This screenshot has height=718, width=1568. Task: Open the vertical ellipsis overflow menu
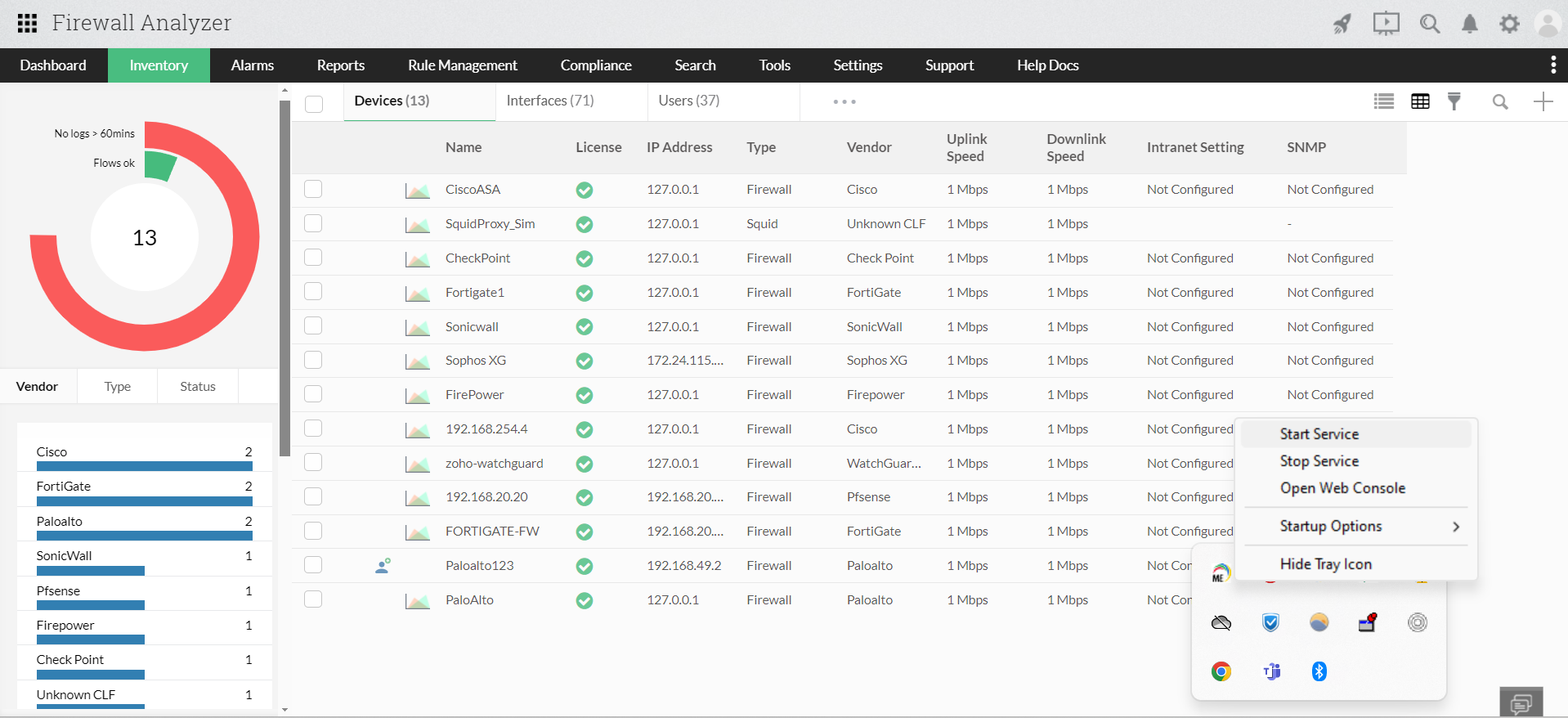(x=1553, y=65)
